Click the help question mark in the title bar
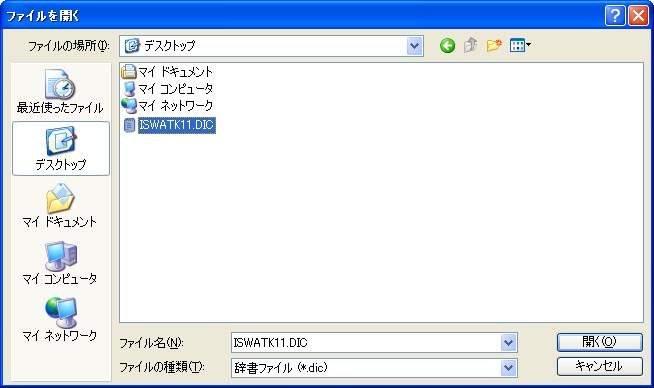 pyautogui.click(x=615, y=16)
